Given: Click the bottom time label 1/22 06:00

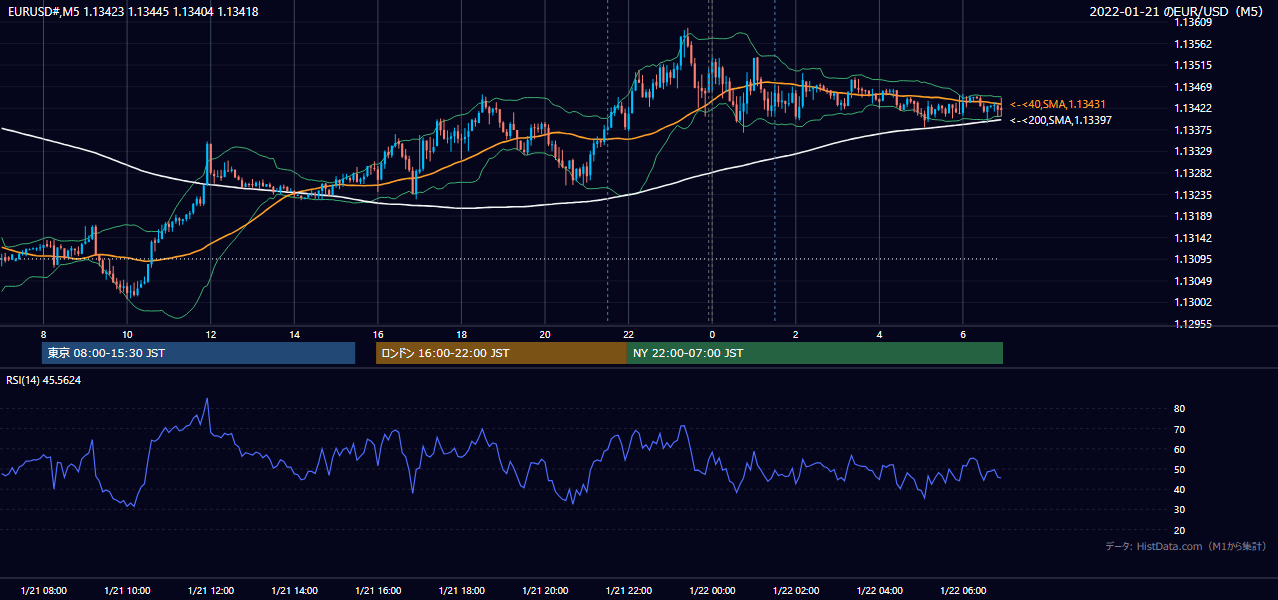Looking at the screenshot, I should (x=963, y=591).
